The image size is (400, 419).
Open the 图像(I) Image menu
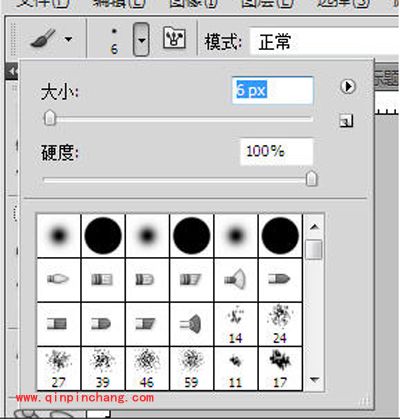[193, 3]
